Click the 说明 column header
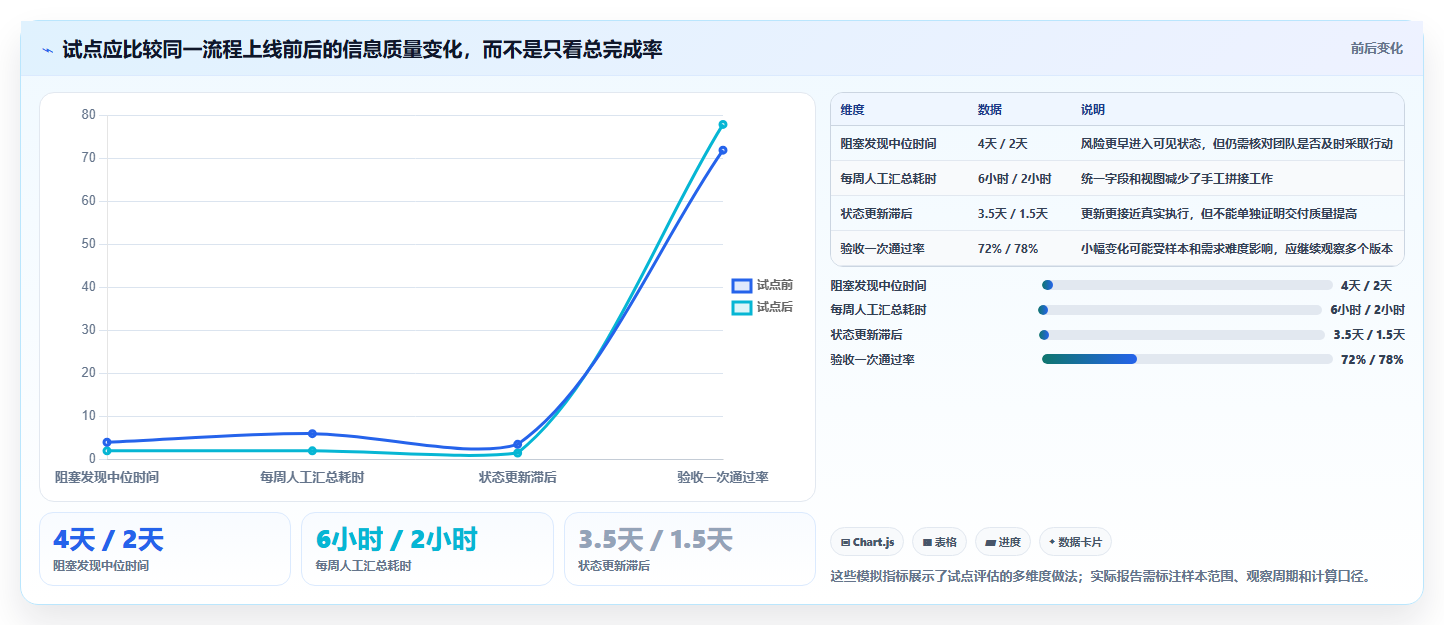 (1093, 110)
